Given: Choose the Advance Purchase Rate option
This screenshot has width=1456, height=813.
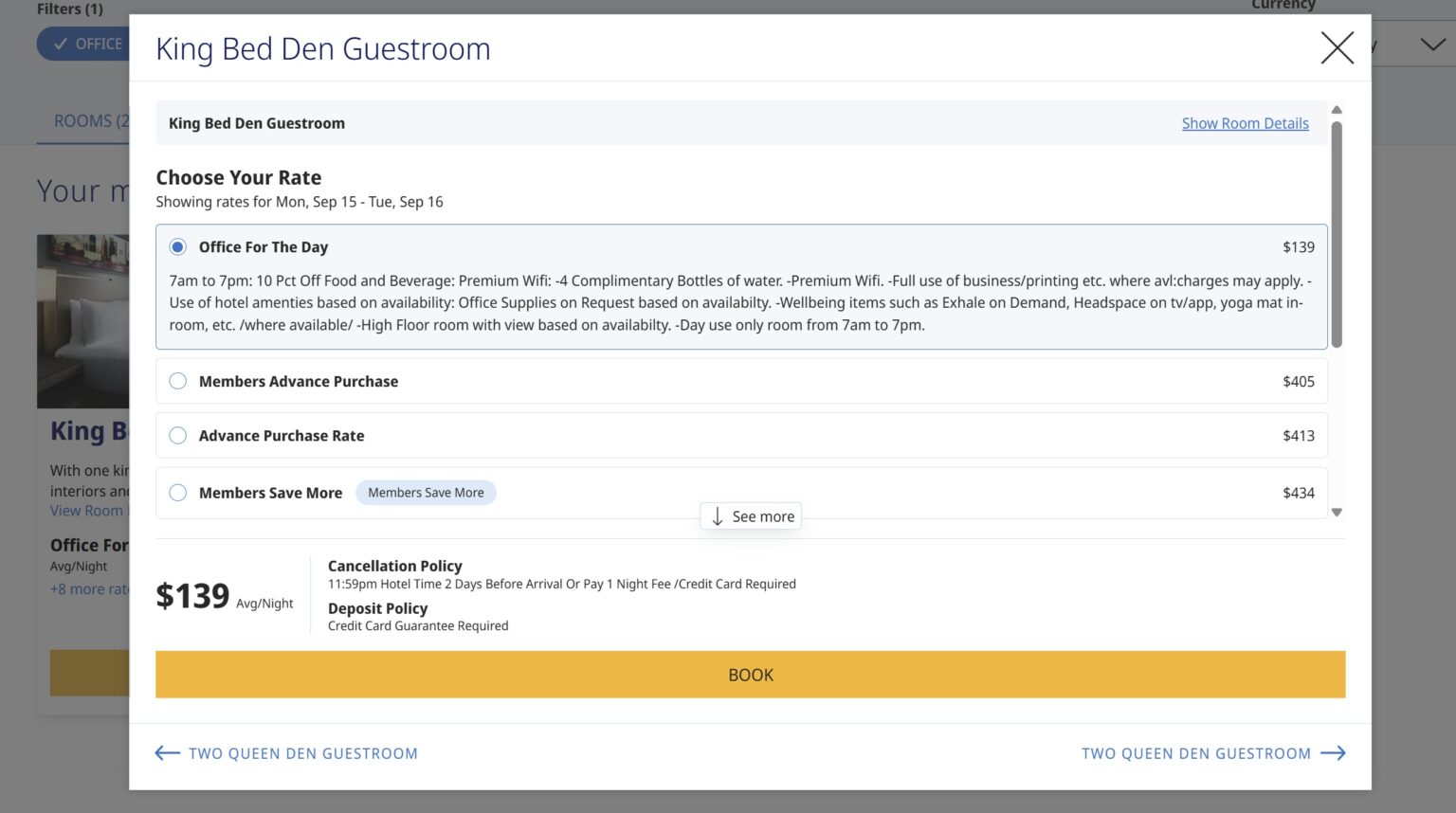Looking at the screenshot, I should [178, 436].
